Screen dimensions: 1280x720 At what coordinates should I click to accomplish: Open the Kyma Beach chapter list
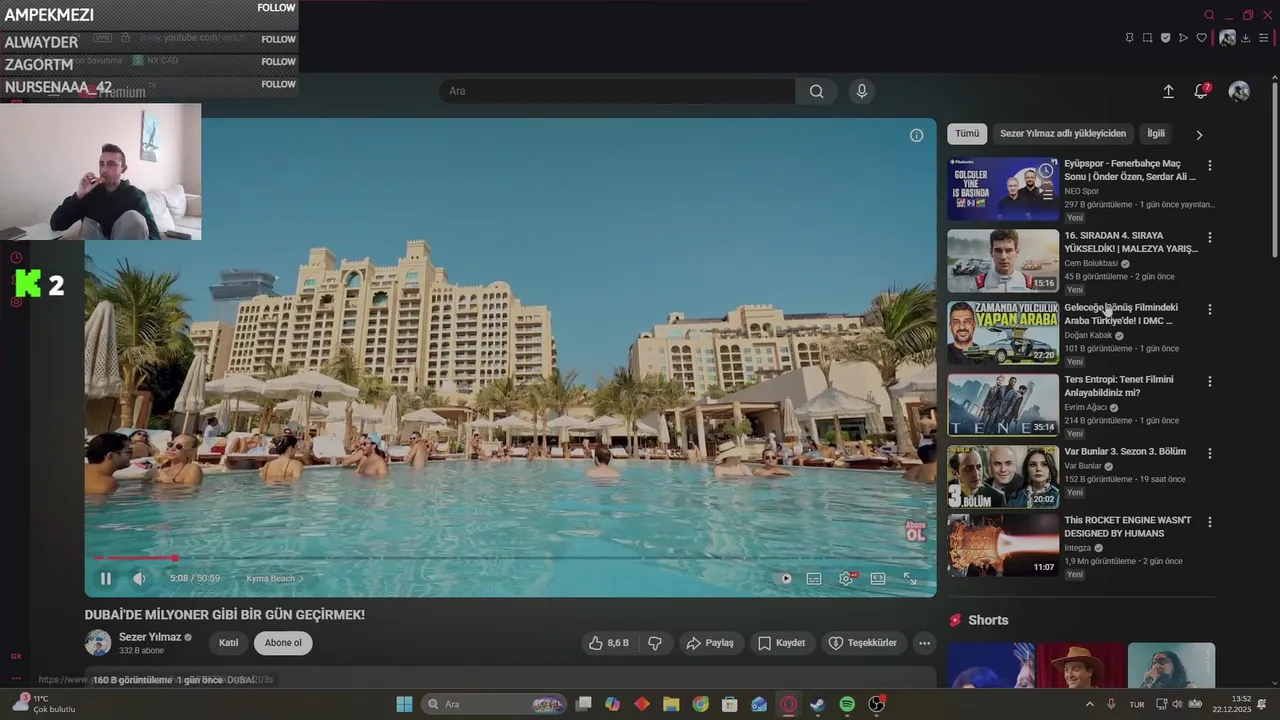(275, 578)
